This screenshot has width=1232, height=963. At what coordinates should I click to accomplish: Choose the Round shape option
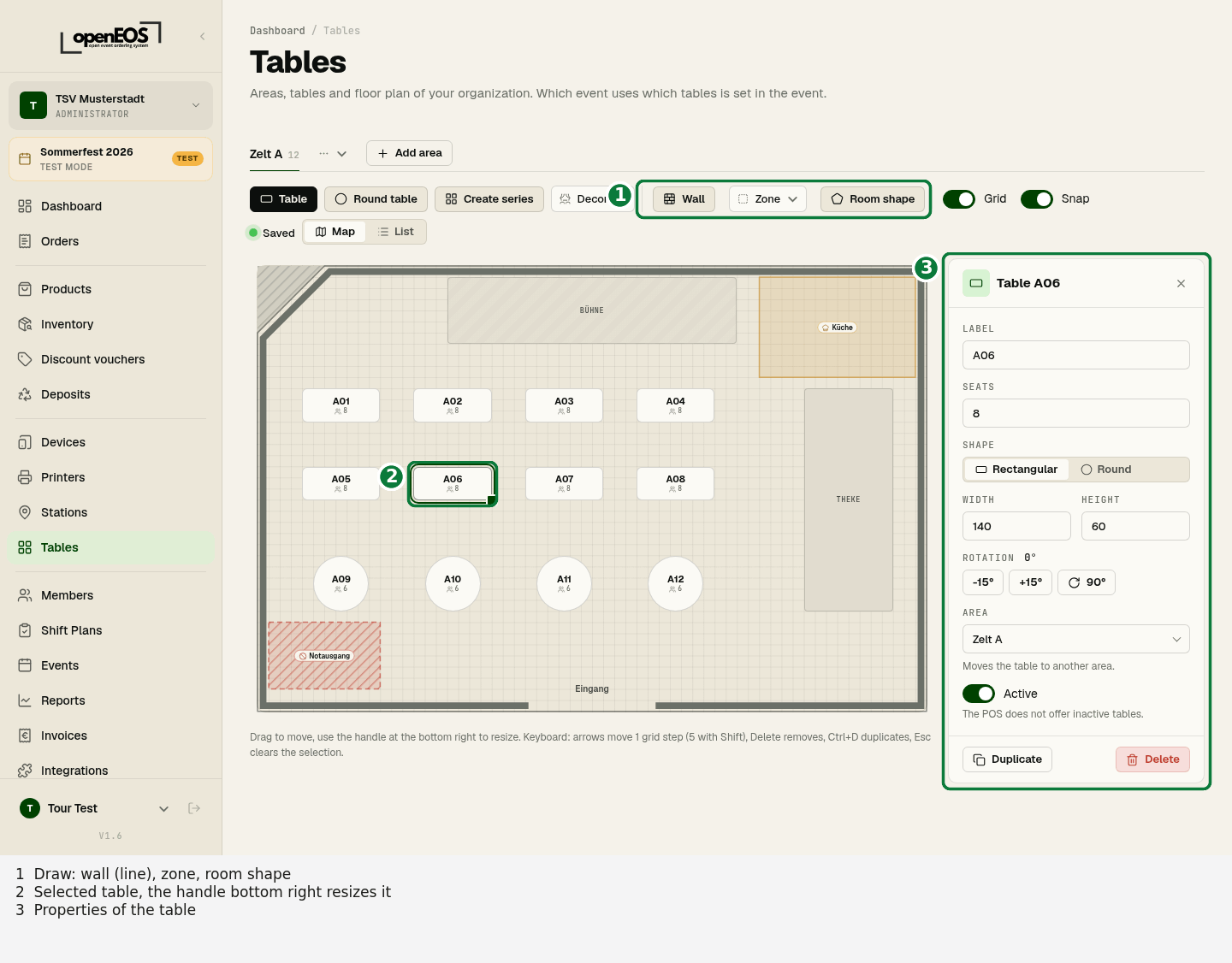(x=1106, y=470)
